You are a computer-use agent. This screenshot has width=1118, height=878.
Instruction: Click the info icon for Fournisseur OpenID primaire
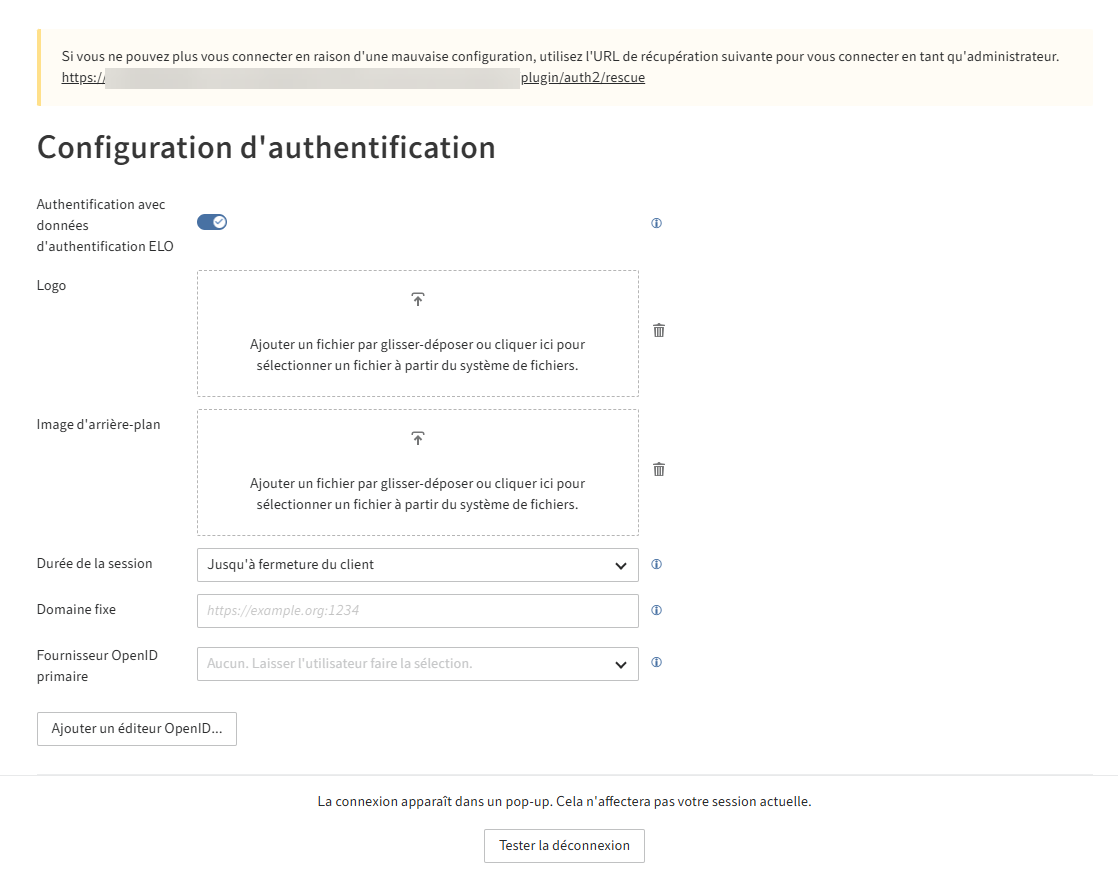pos(656,662)
